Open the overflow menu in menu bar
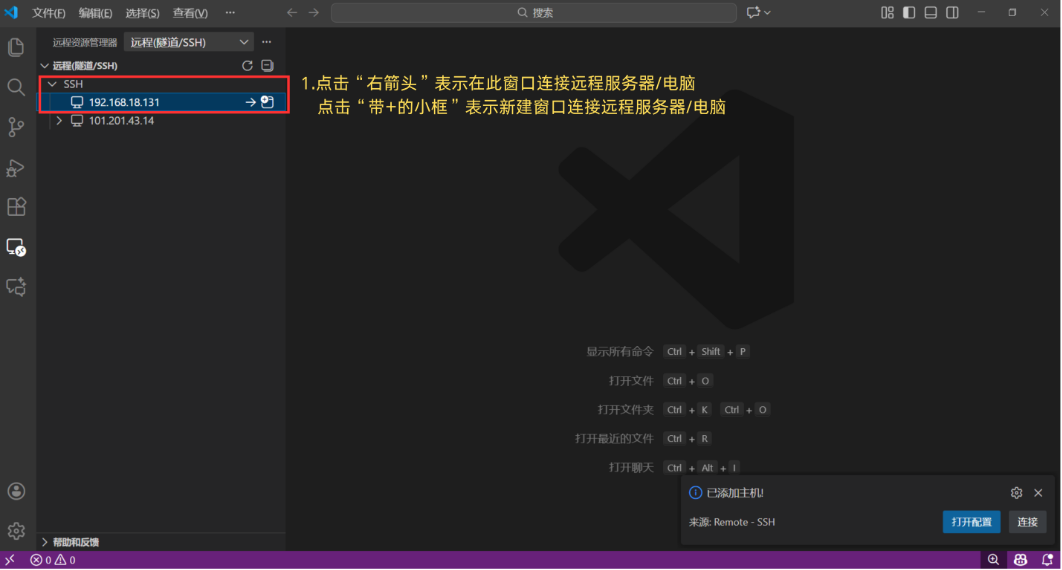Screen dimensions: 1062x570 coord(230,13)
